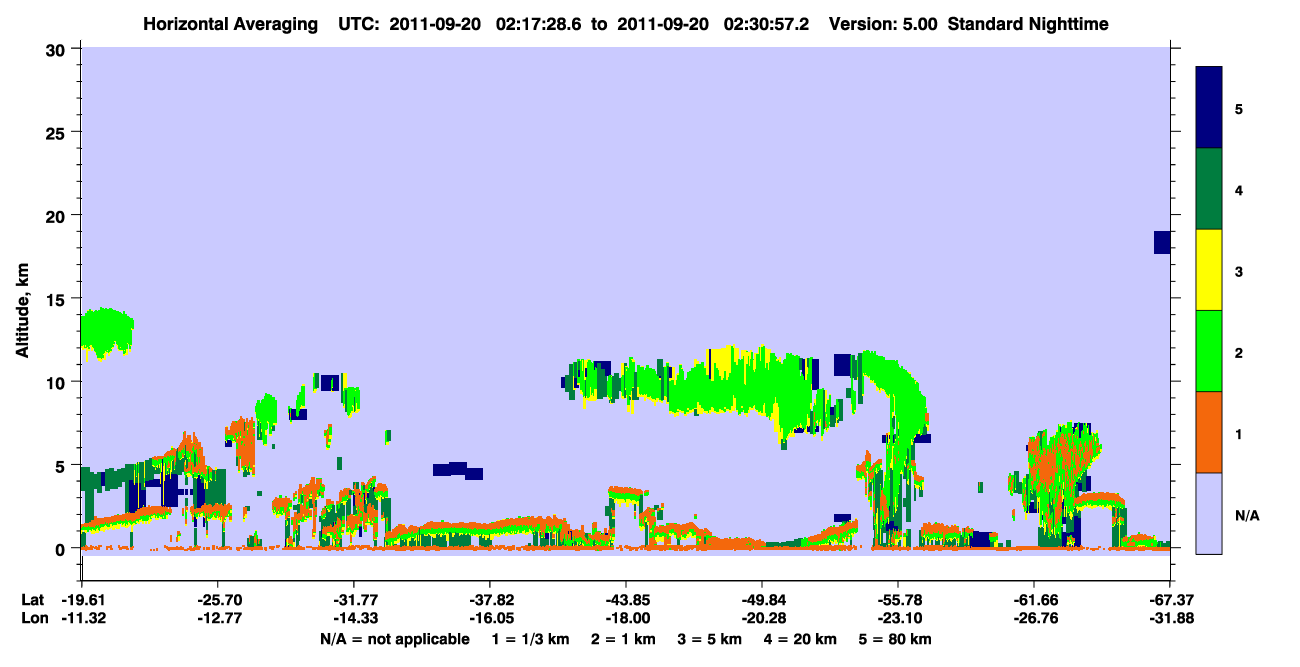Click the '5 = 80 km' legend entry
Screen dimensions: 1300x667
point(896,639)
